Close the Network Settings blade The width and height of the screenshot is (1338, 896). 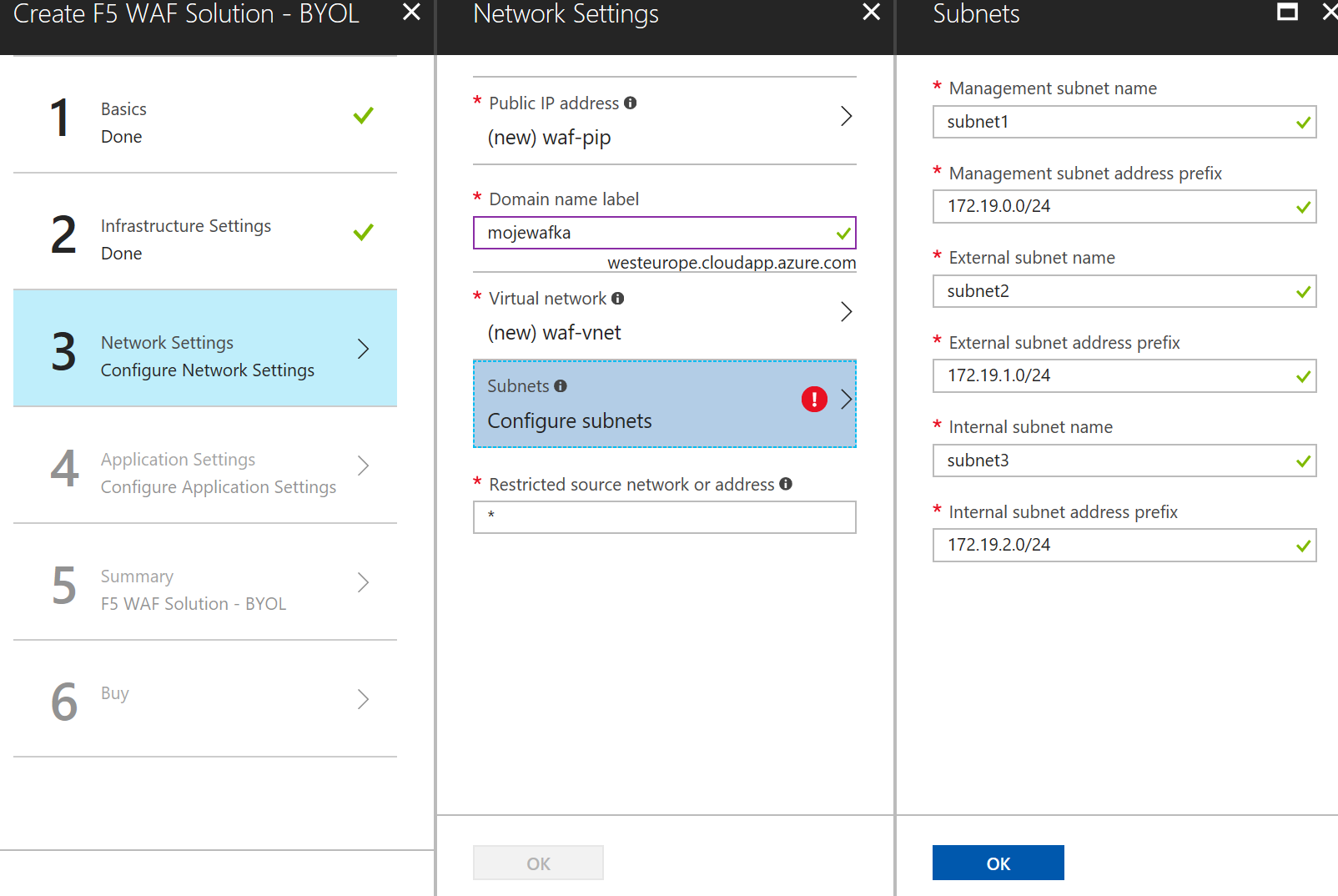(x=871, y=12)
